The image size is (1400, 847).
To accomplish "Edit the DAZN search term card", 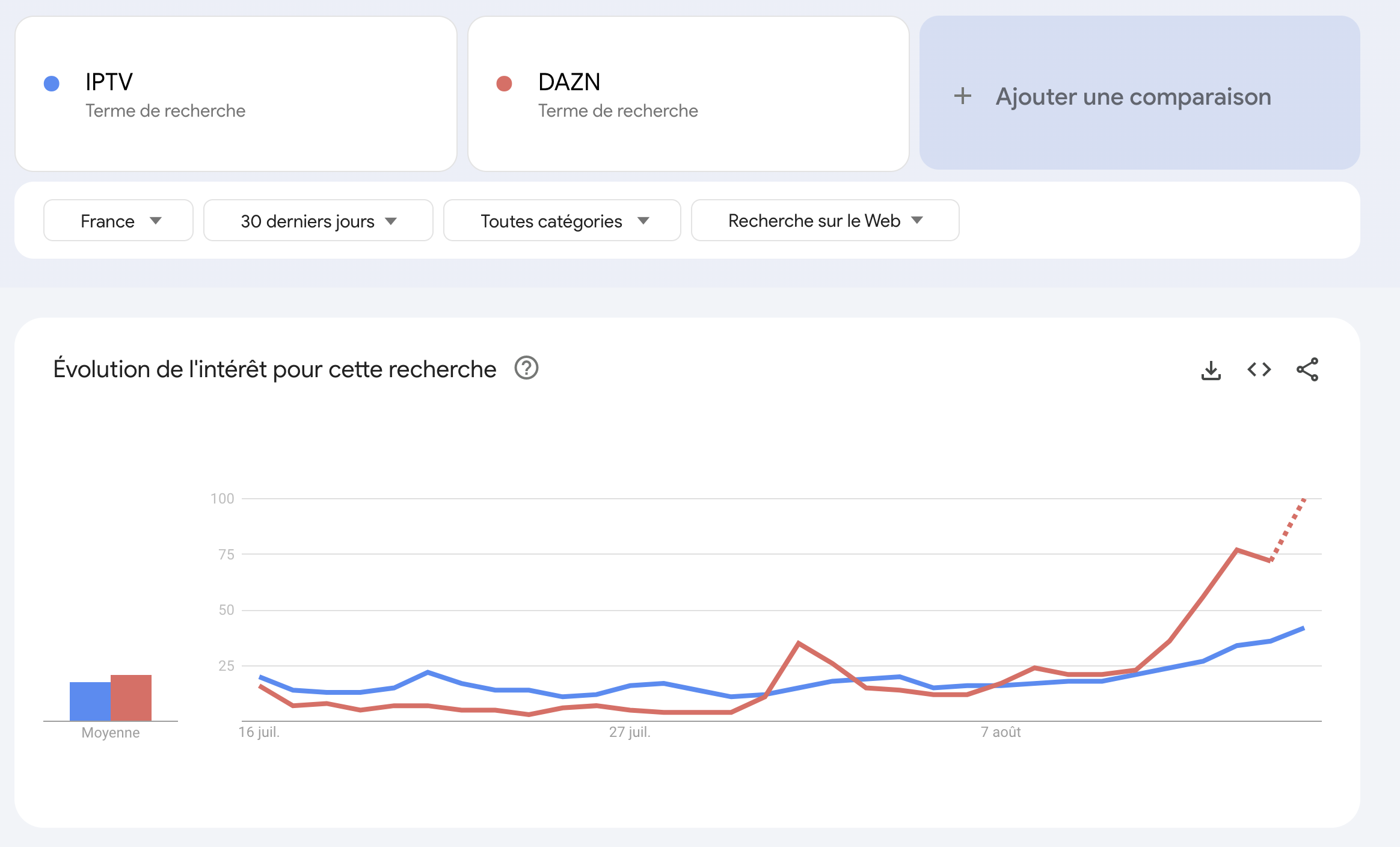I will [688, 94].
